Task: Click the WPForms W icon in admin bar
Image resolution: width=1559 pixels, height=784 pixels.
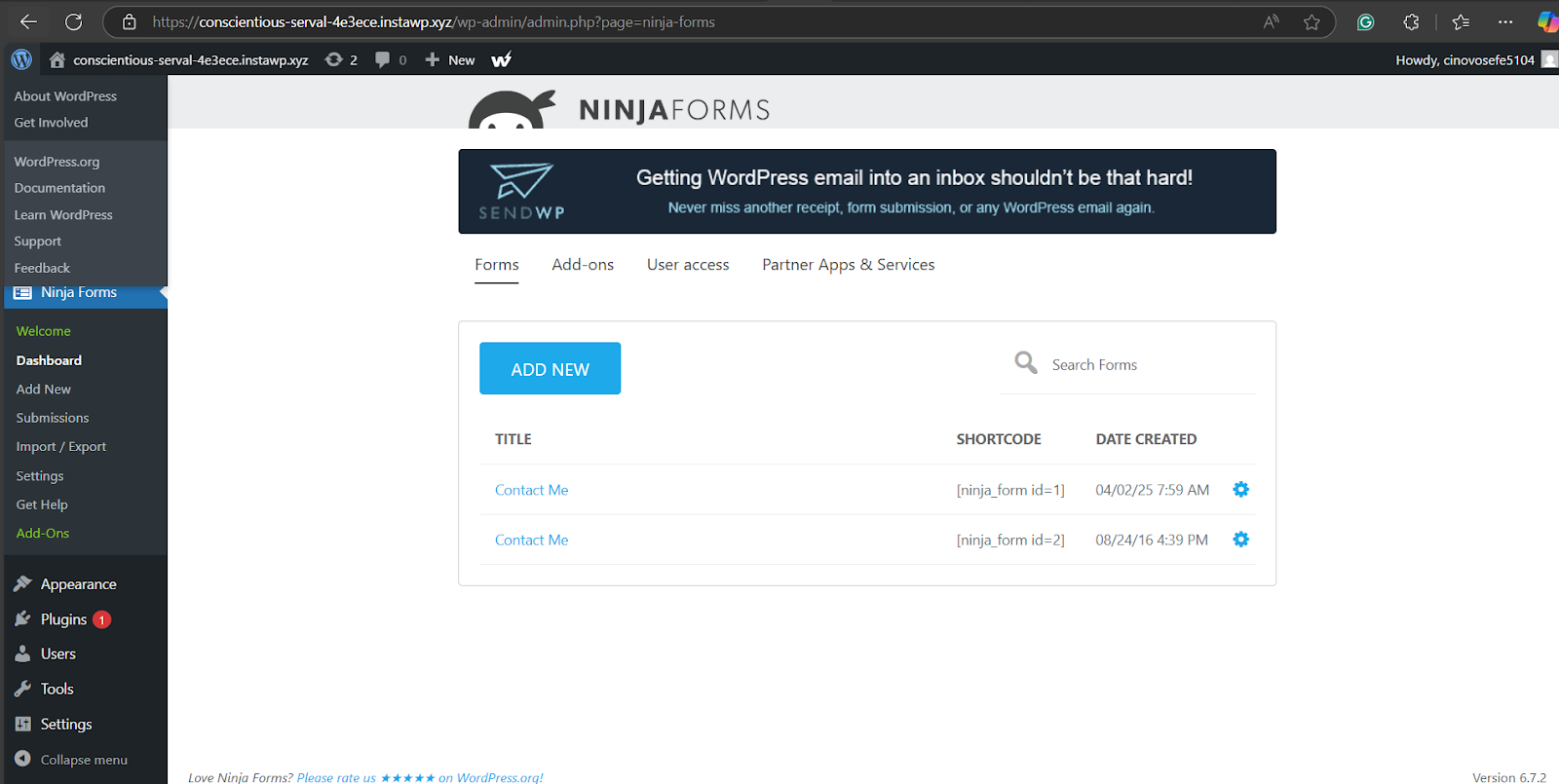Action: coord(502,59)
